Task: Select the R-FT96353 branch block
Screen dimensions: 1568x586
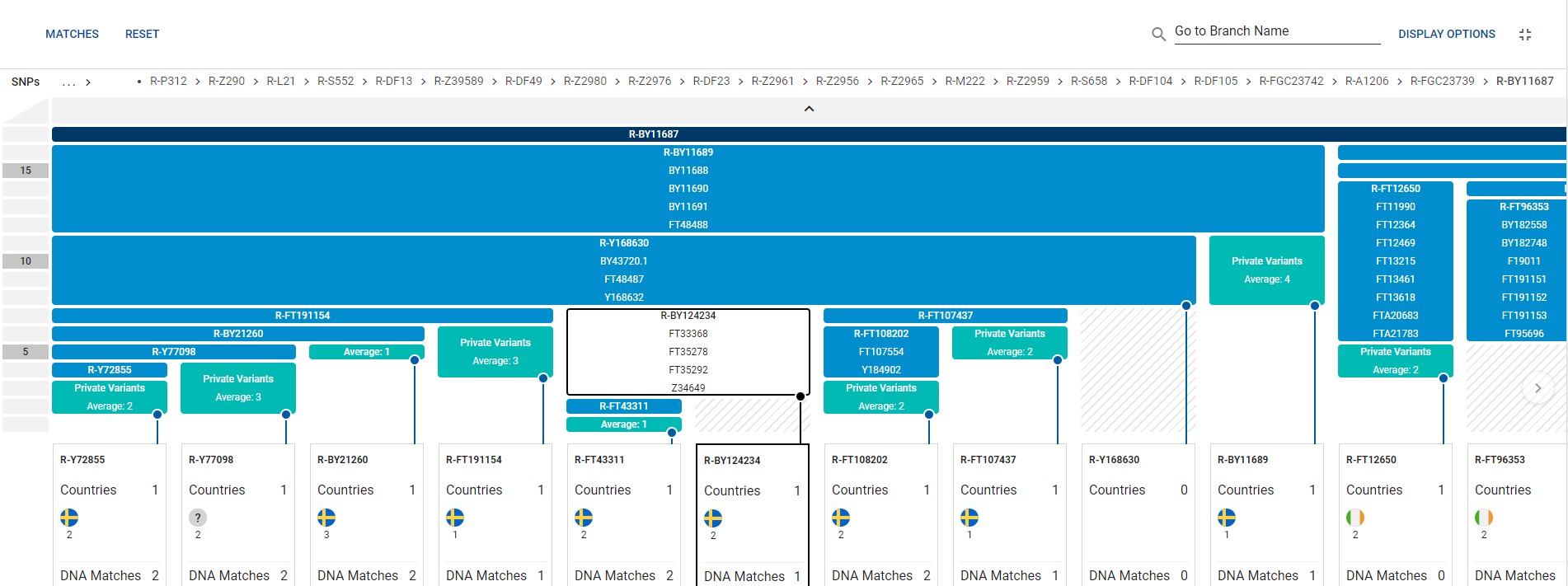Action: tap(1517, 270)
